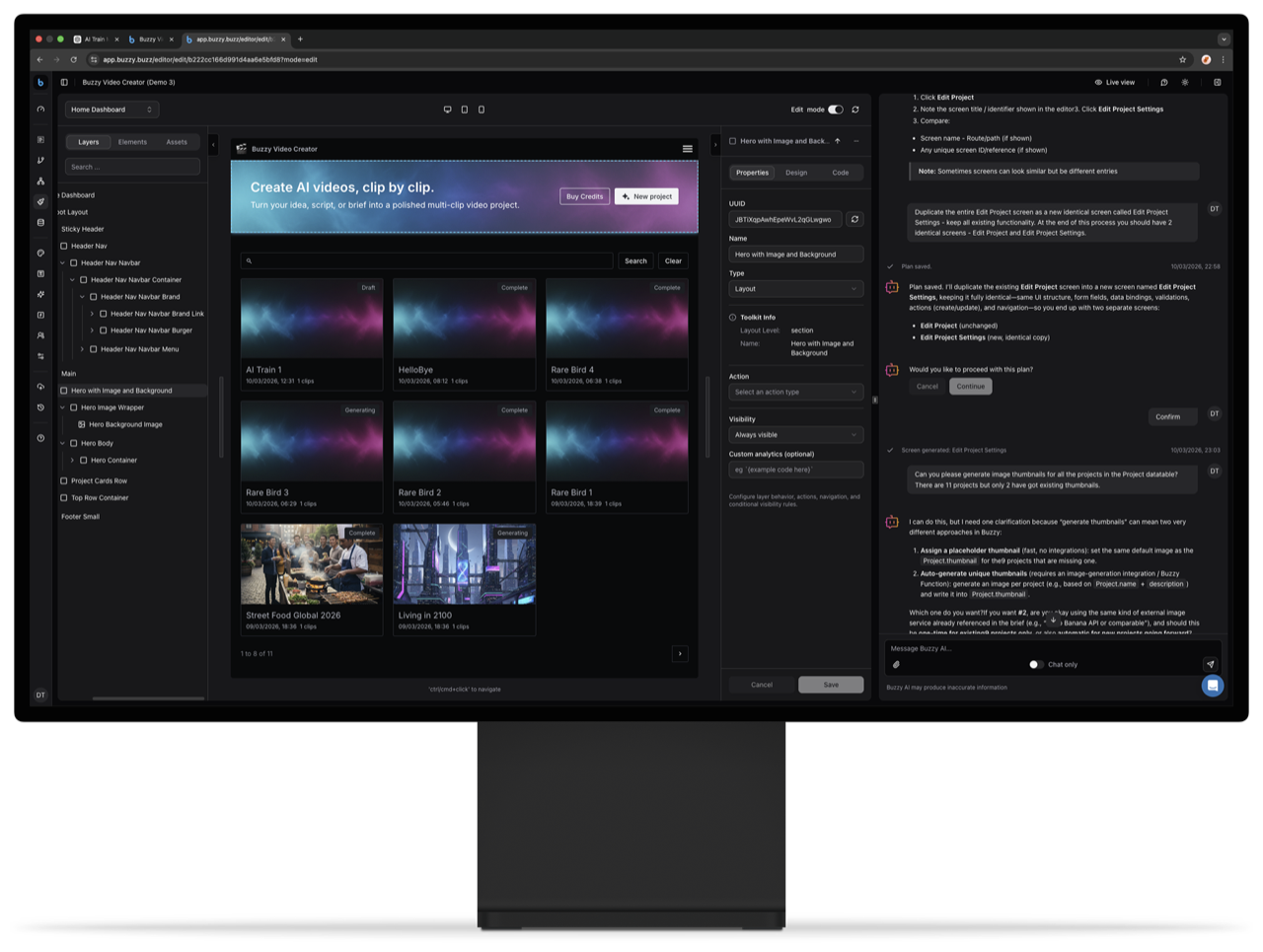
Task: Check the Project Cards Row checkbox
Action: coord(64,481)
